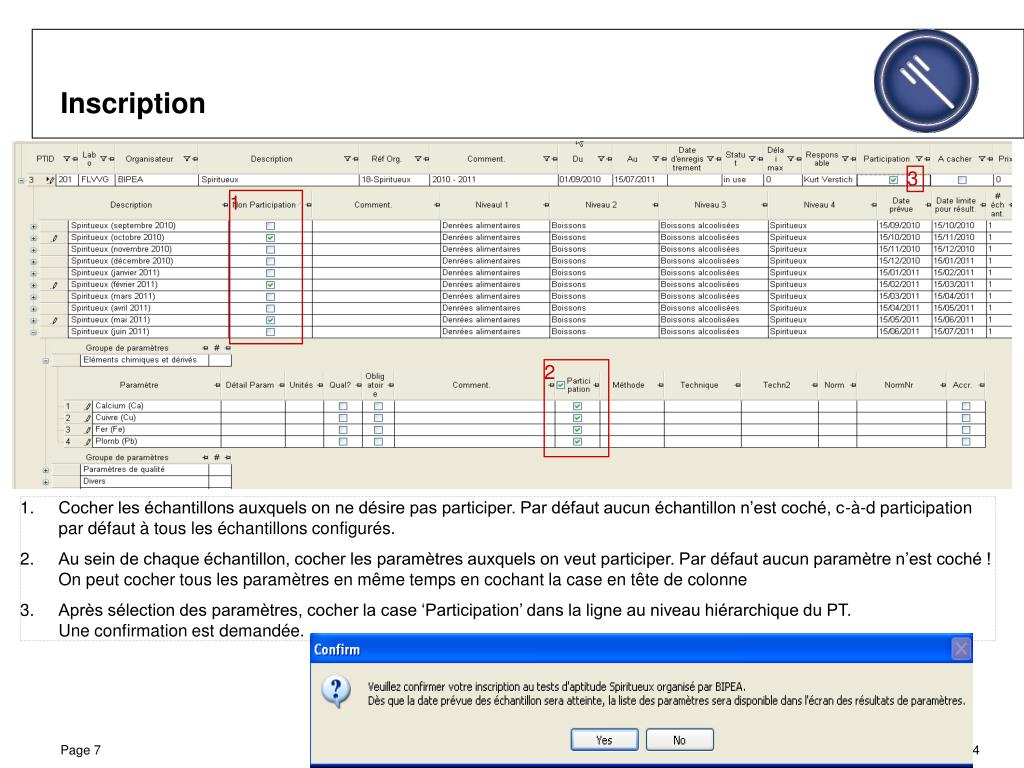Click the pencil icon on Spiritueux (mai 2011)

55,320
